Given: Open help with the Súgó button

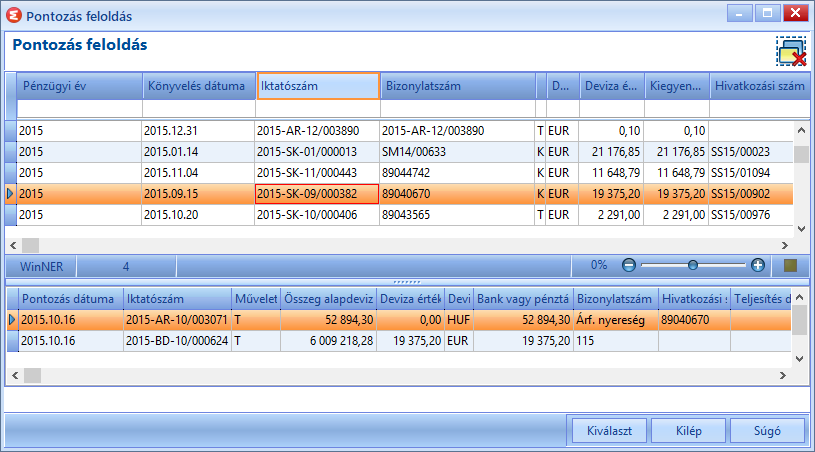Looking at the screenshot, I should click(x=767, y=431).
